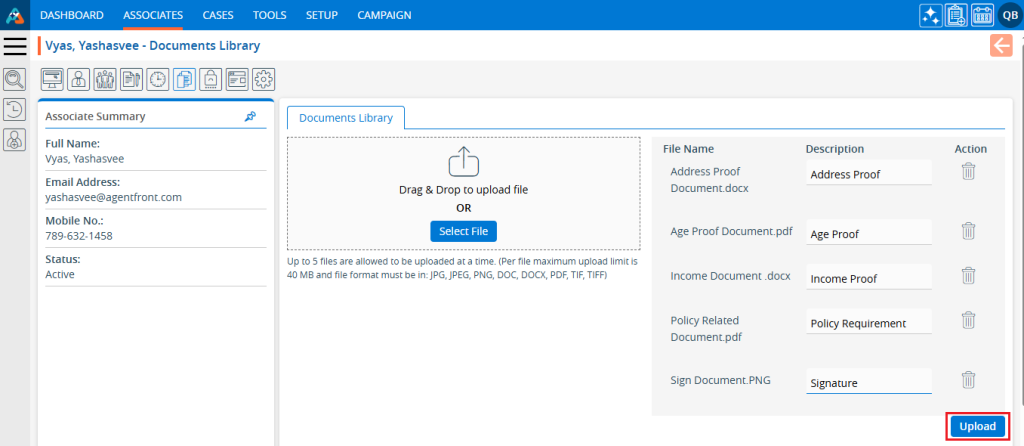Click the Policy Requirement description field
This screenshot has height=446, width=1024.
tap(867, 323)
